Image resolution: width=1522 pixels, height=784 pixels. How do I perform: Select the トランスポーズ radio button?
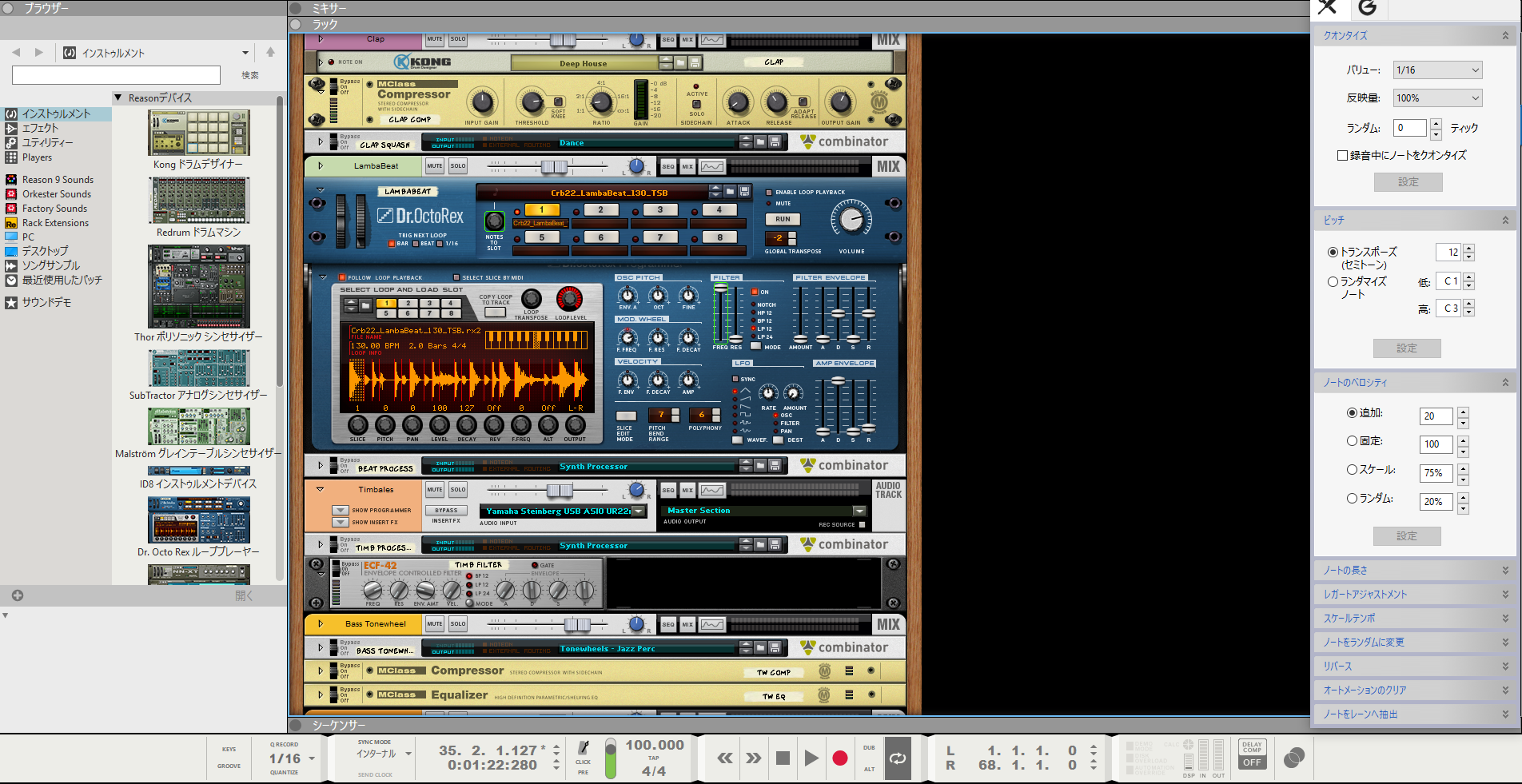click(1333, 252)
